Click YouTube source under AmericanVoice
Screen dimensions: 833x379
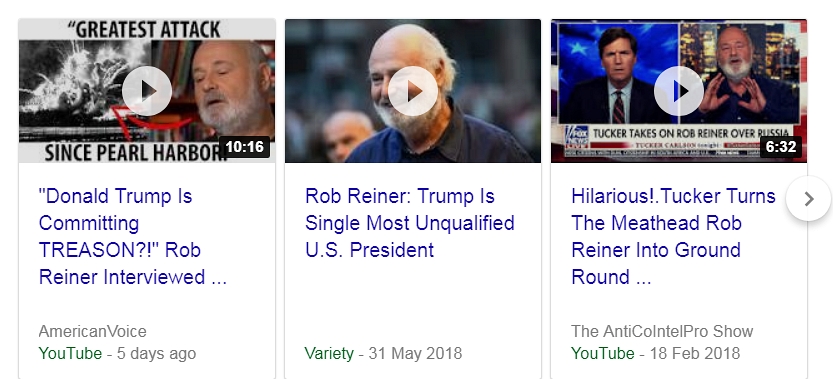click(70, 353)
